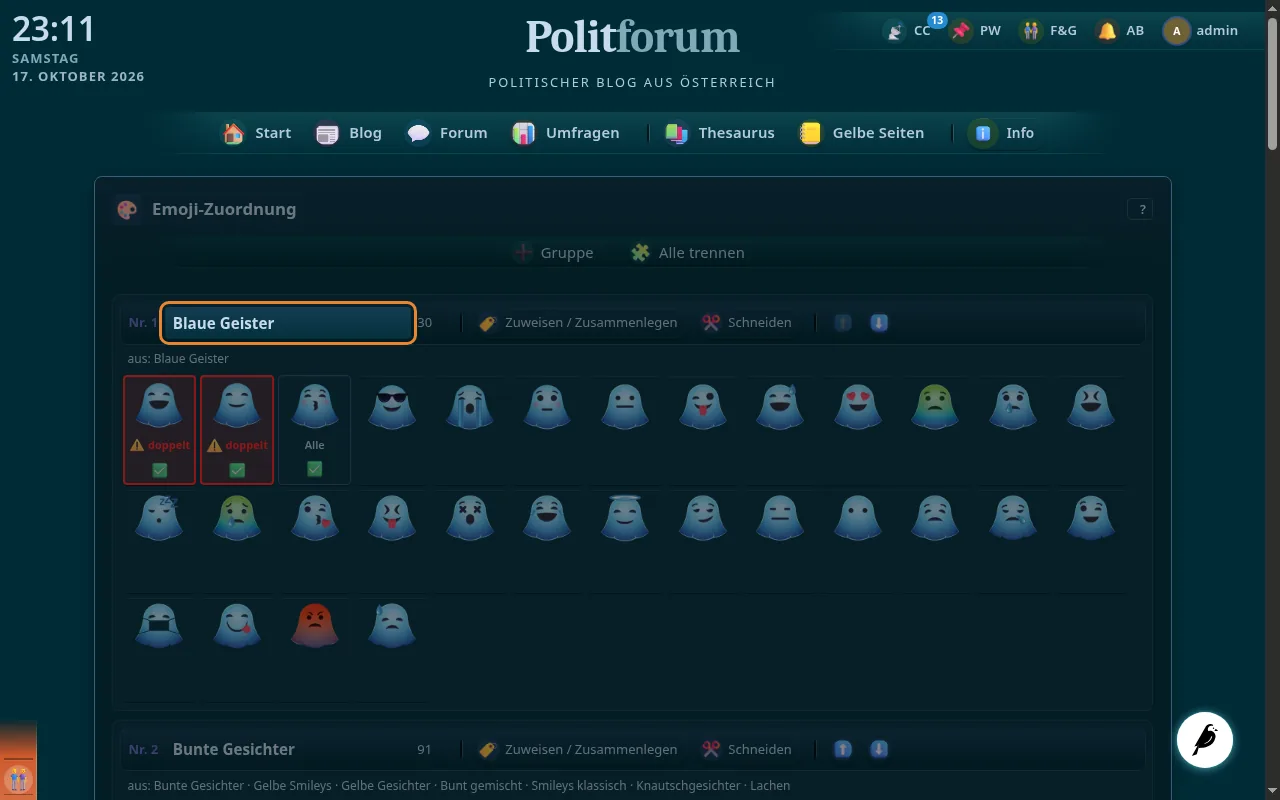Screen dimensions: 1280x800
Task: Click Zuweisen / Zusammenlegen for Bunte Gesichter
Action: 578,749
